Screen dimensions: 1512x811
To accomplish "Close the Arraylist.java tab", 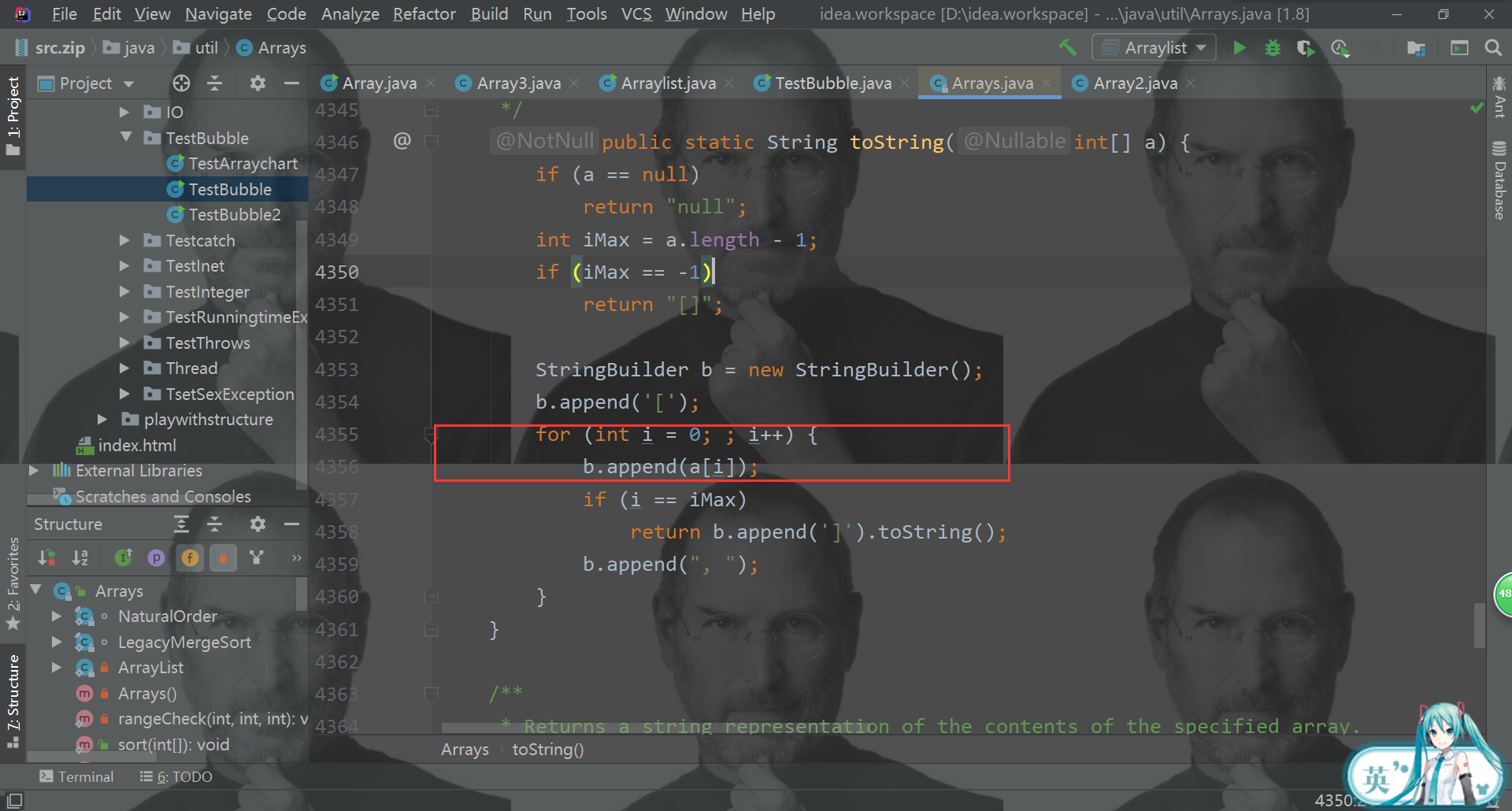I will 729,83.
